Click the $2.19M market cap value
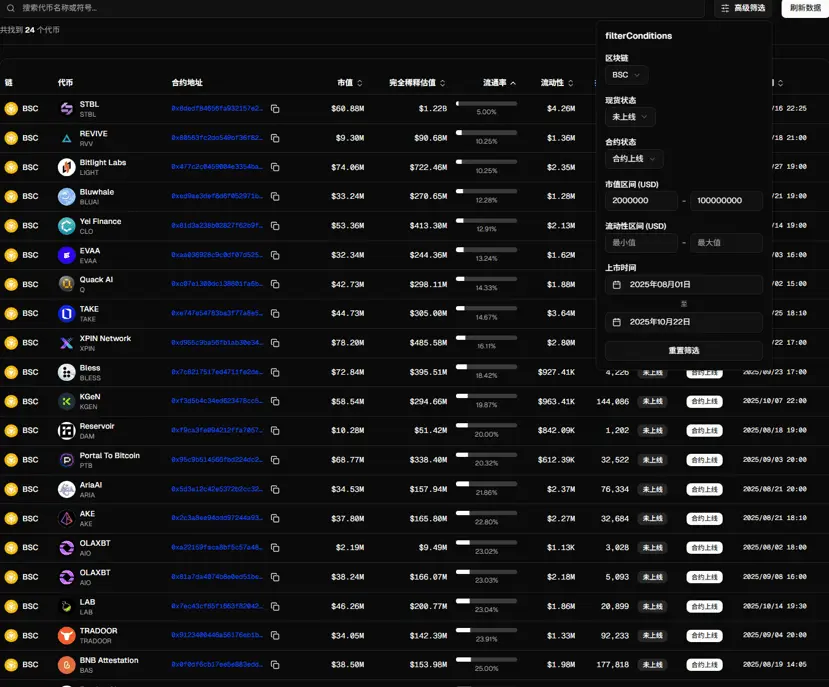 coord(349,547)
